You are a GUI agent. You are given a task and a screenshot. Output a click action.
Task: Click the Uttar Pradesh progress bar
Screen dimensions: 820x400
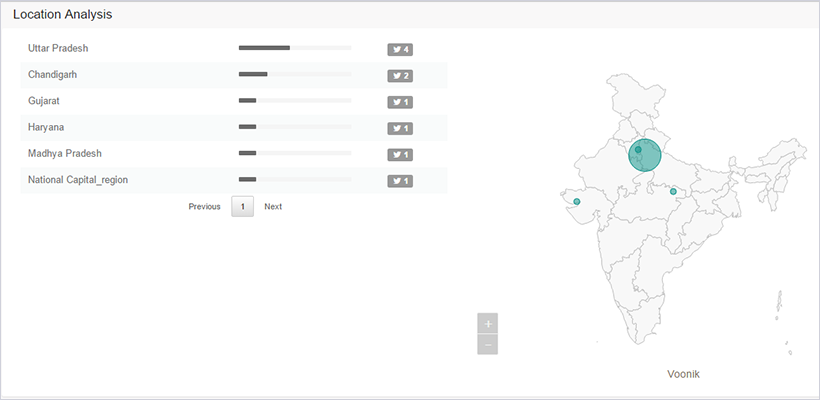[295, 47]
